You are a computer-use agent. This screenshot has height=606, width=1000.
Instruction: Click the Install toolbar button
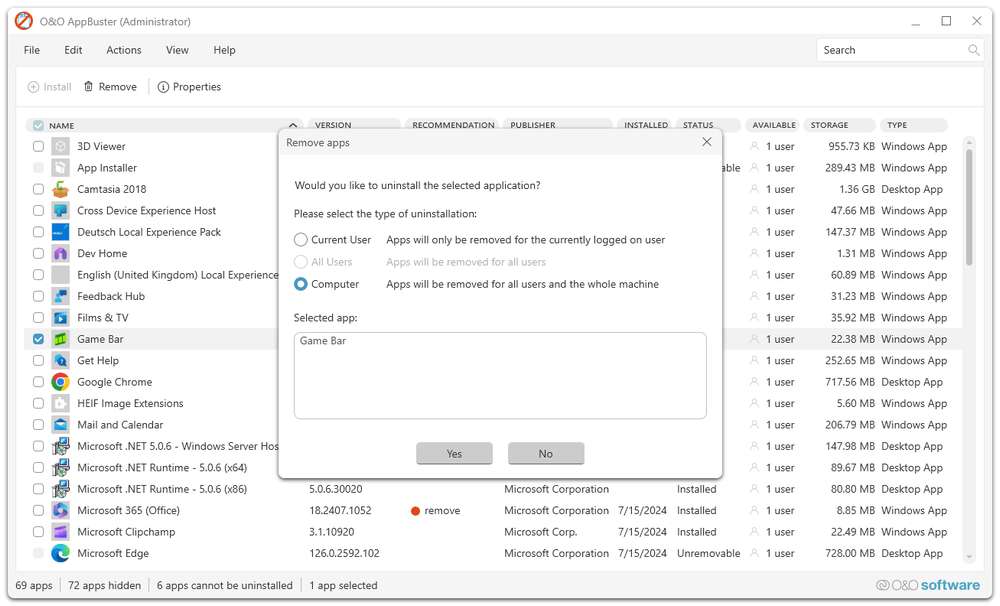click(x=50, y=87)
